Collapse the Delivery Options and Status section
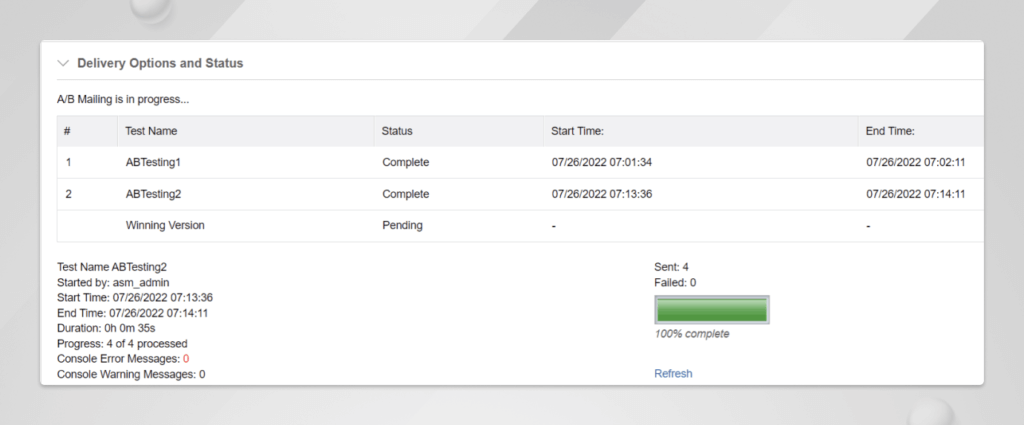The height and width of the screenshot is (425, 1024). 64,63
